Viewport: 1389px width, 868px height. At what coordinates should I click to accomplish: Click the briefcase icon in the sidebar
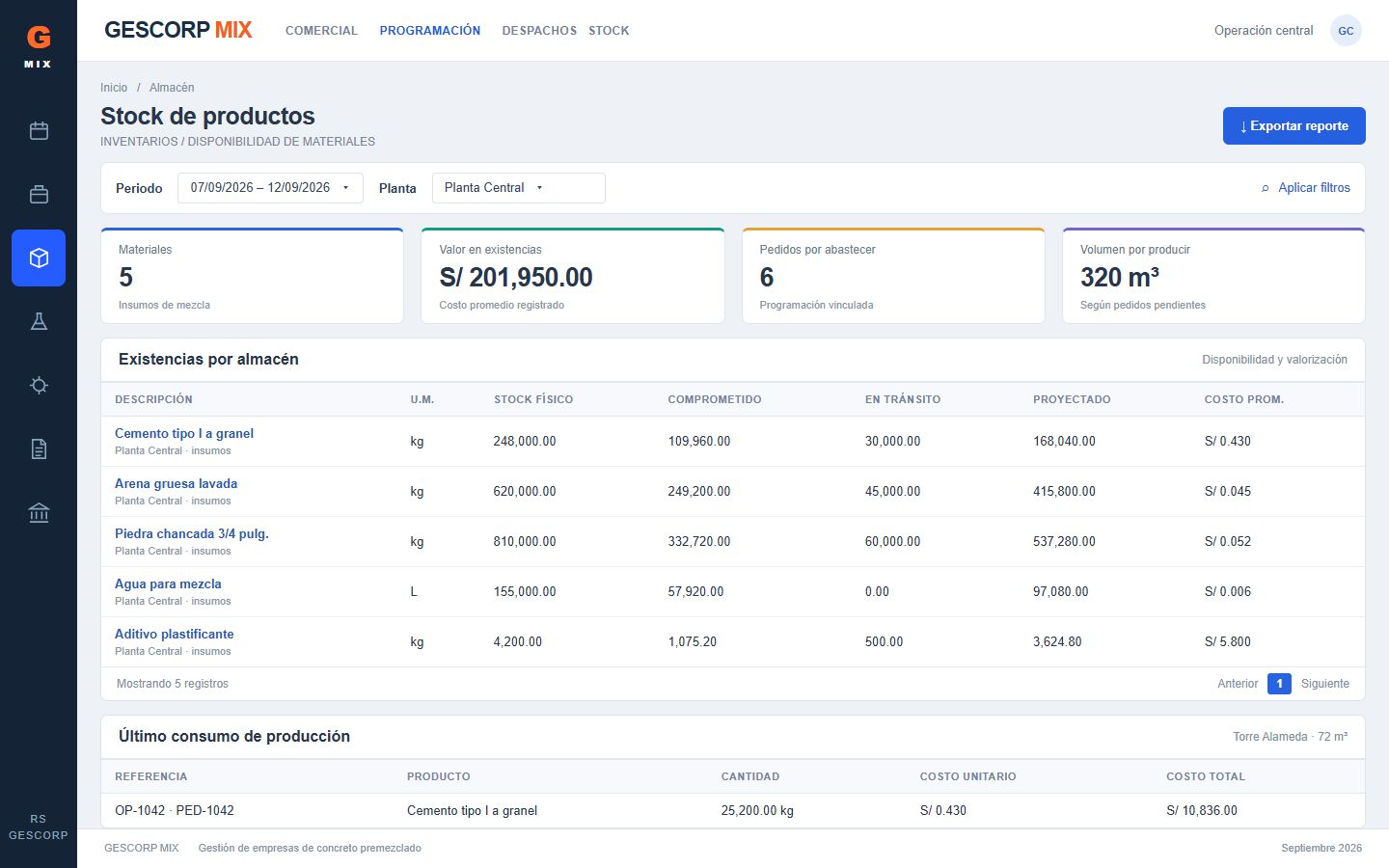click(x=39, y=194)
